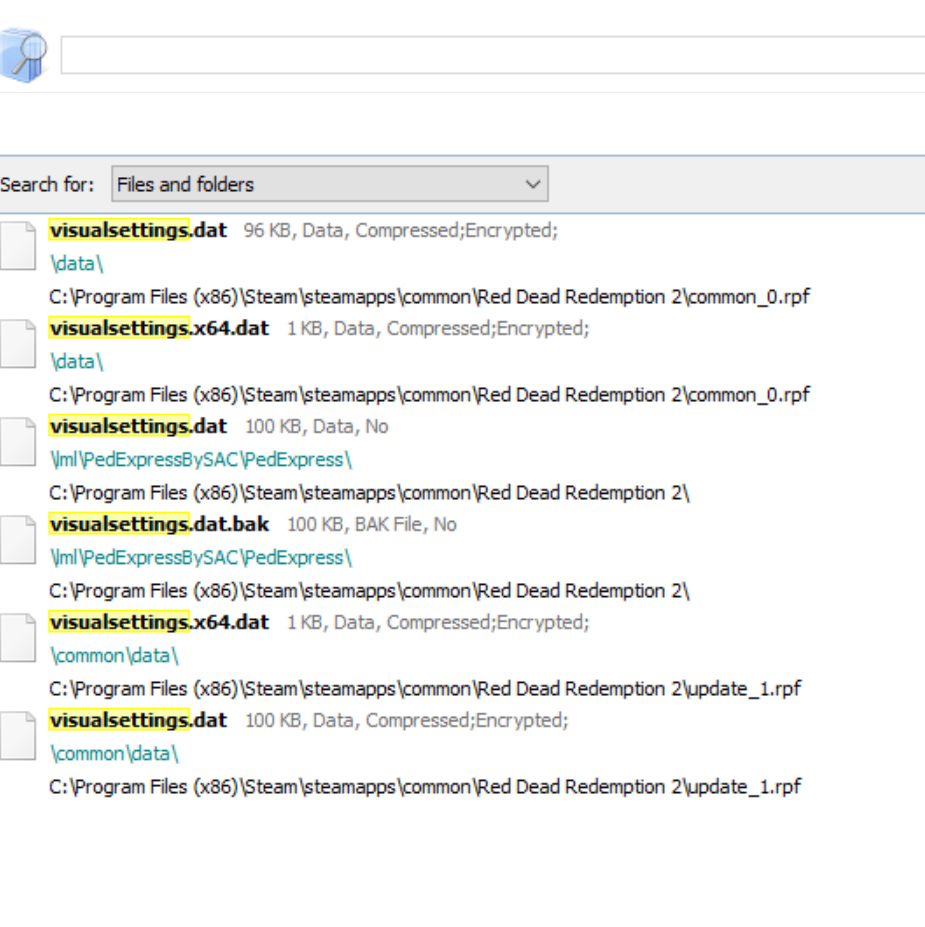Click file icon of uncompressed 100 KB visualsettings.dat
The image size is (925, 927).
tap(17, 442)
